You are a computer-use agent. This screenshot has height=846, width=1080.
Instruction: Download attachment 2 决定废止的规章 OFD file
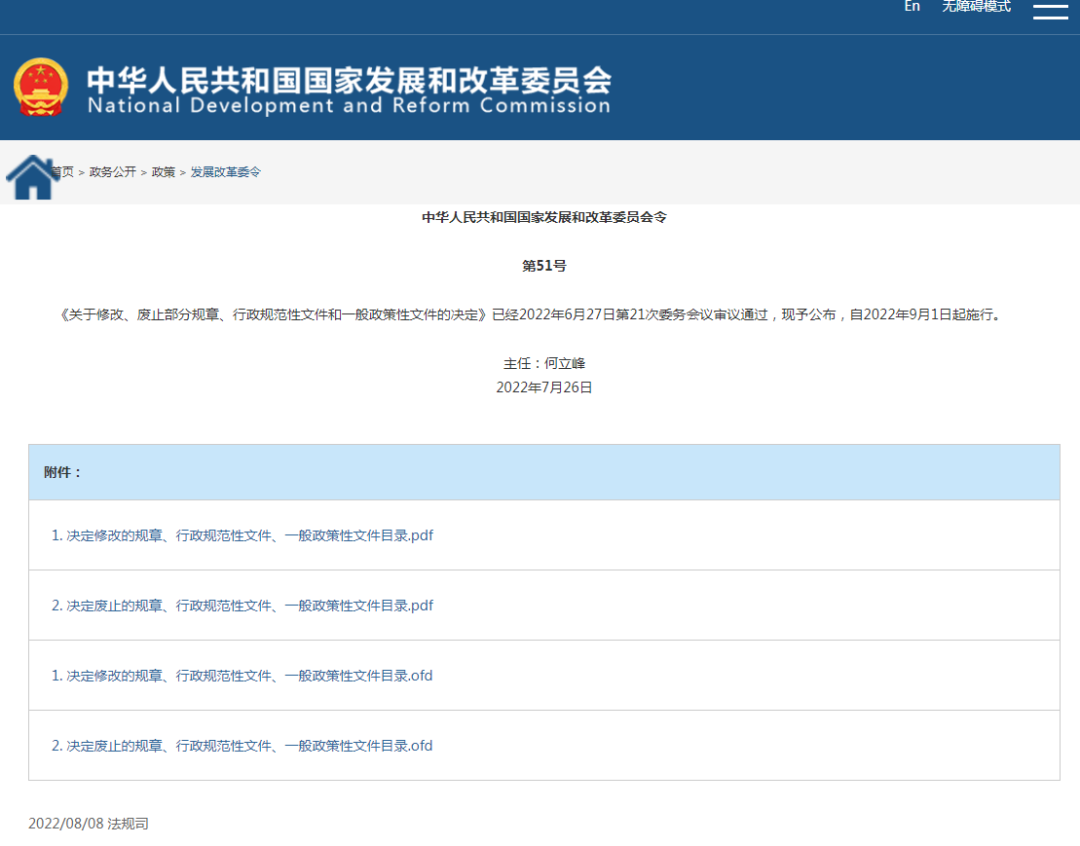[242, 746]
